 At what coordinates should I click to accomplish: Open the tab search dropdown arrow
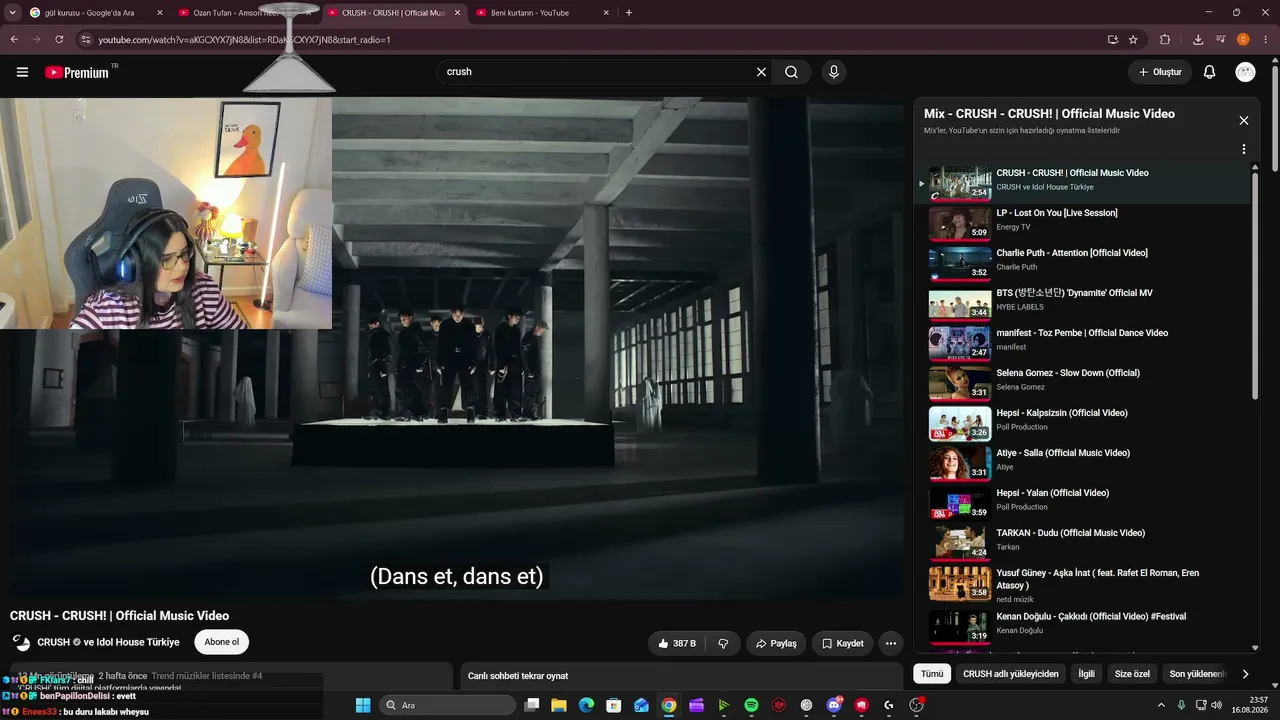[12, 13]
